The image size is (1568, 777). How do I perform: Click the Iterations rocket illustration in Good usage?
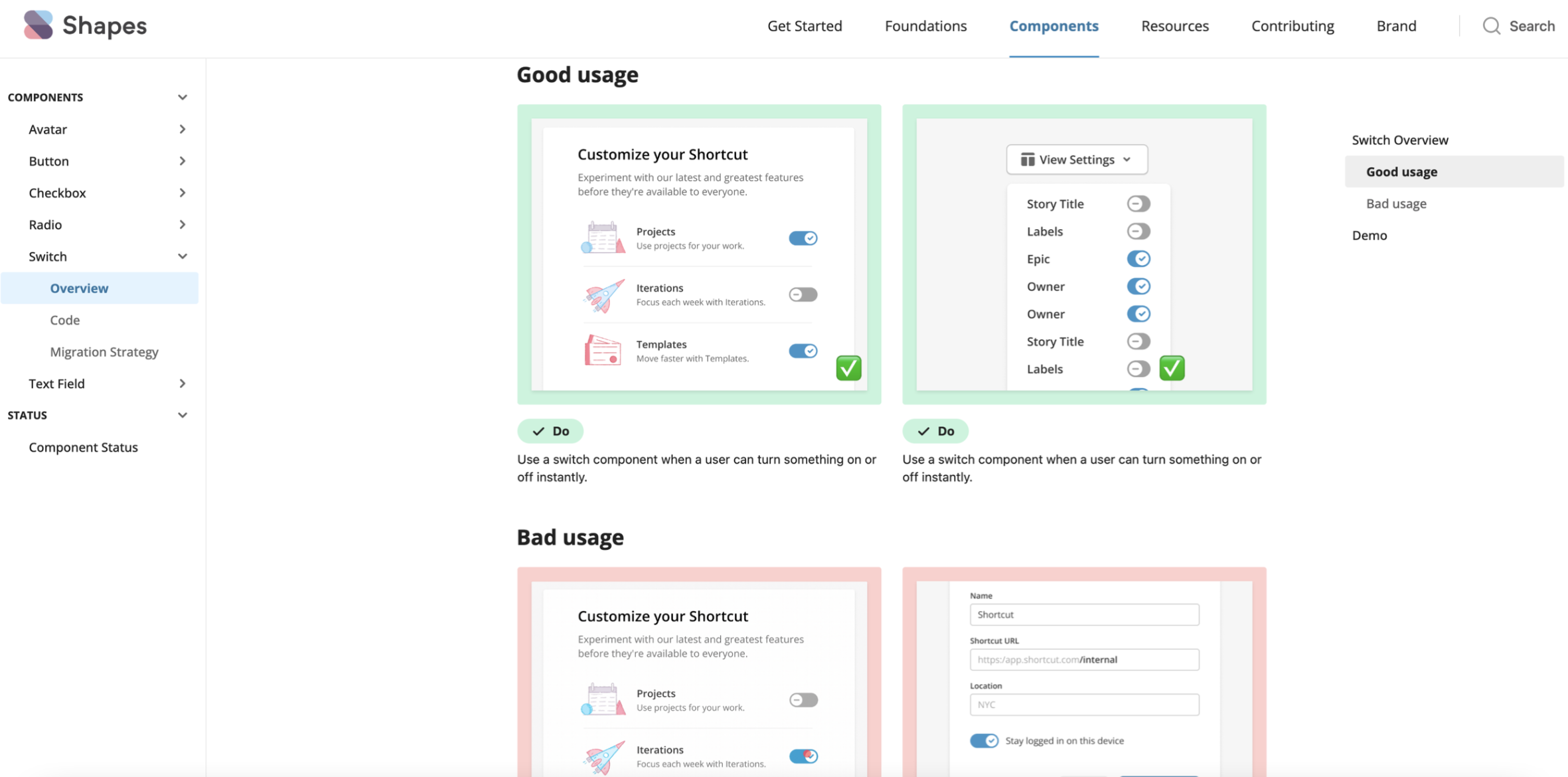[603, 295]
